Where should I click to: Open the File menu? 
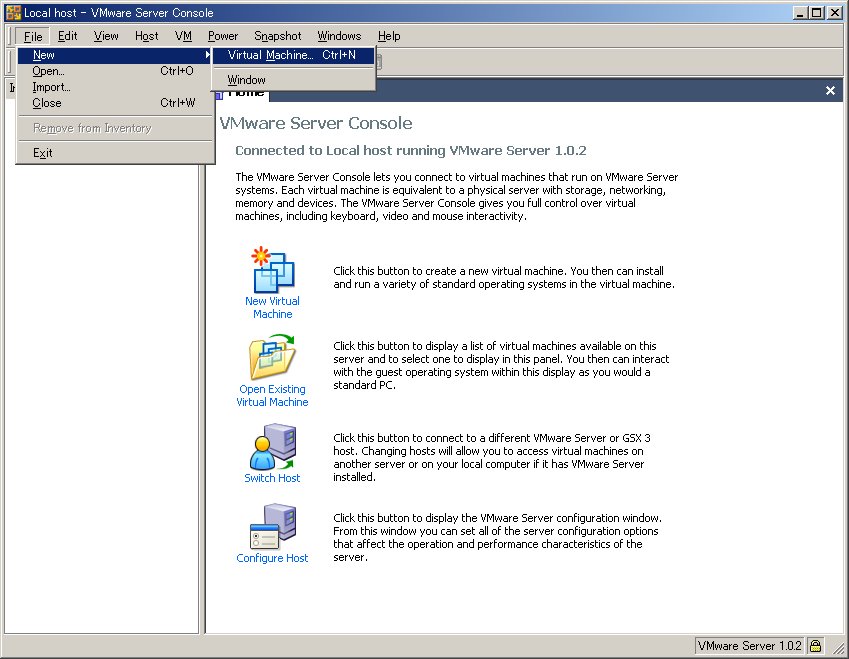[33, 36]
